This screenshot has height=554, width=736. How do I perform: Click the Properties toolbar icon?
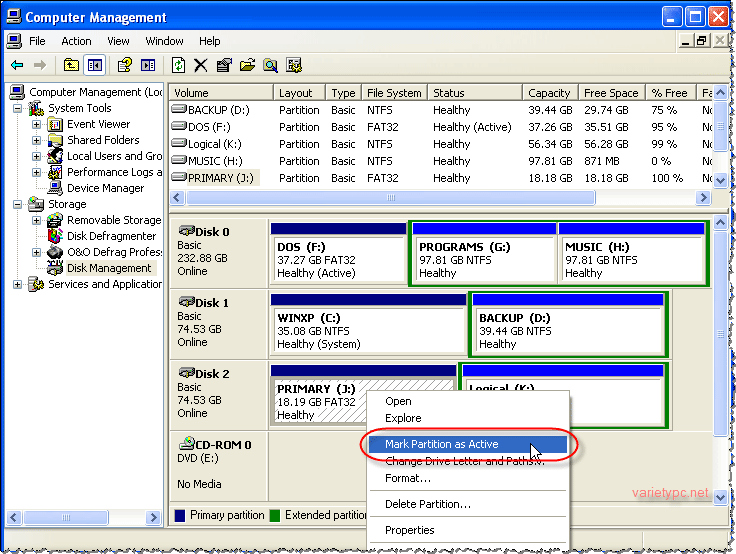click(x=224, y=65)
